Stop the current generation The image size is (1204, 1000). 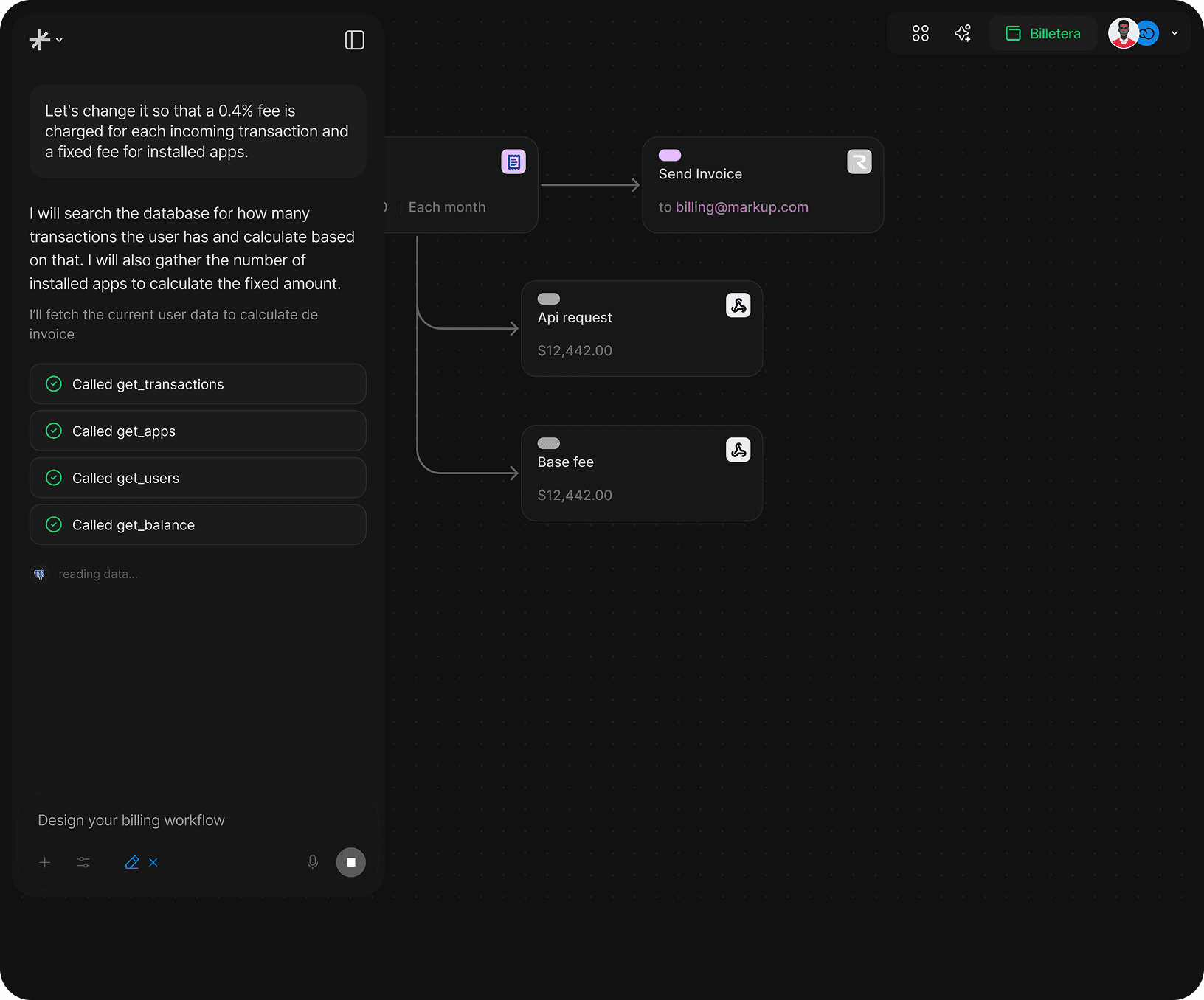(351, 862)
